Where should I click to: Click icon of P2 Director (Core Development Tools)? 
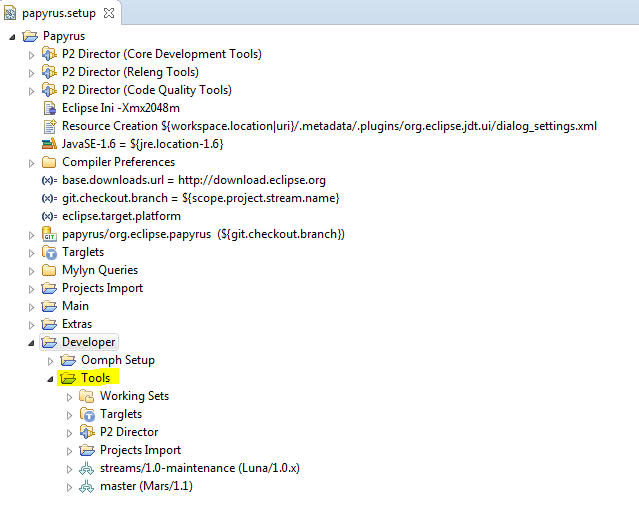49,54
